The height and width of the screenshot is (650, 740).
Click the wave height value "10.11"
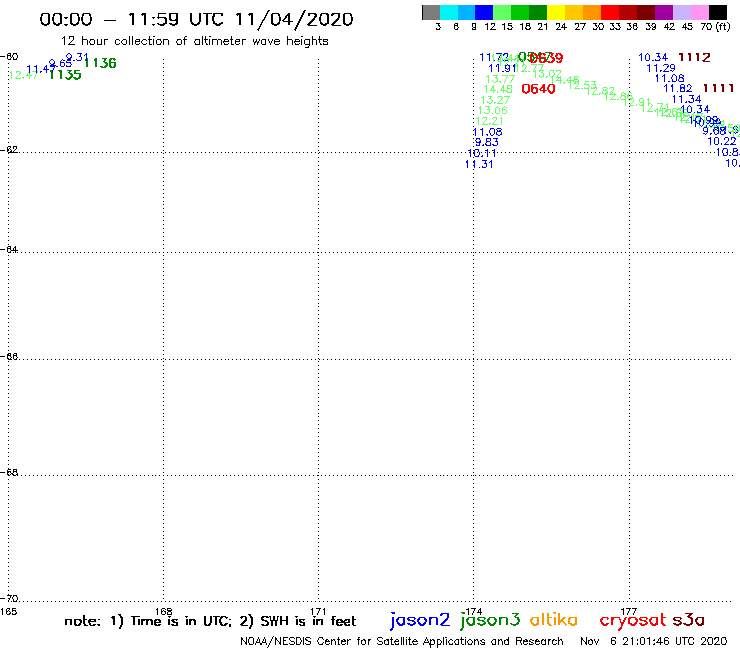[482, 153]
